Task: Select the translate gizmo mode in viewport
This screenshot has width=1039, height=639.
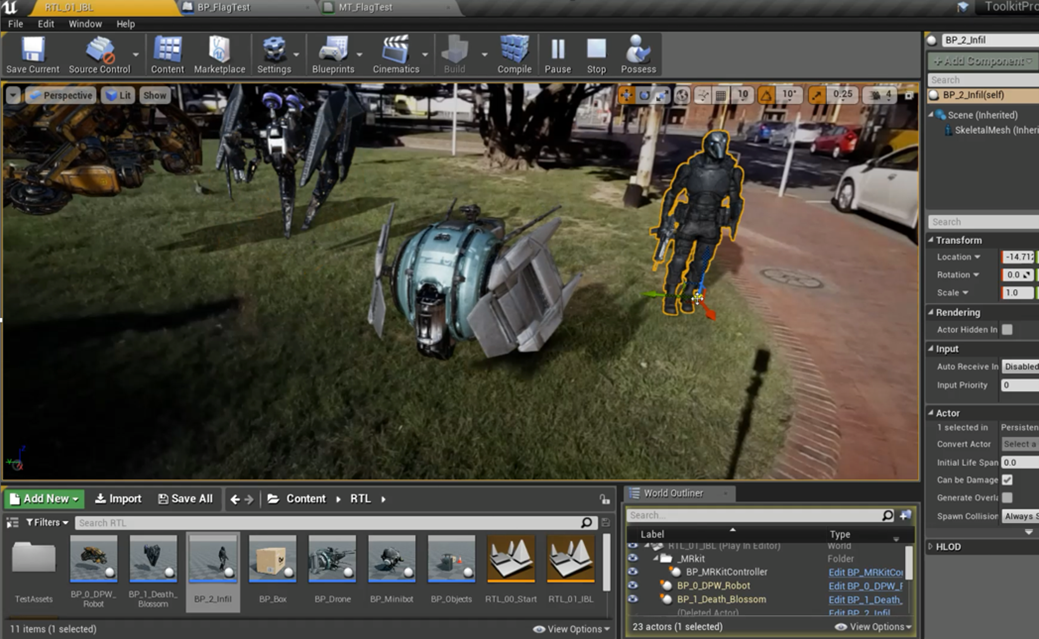Action: [626, 95]
